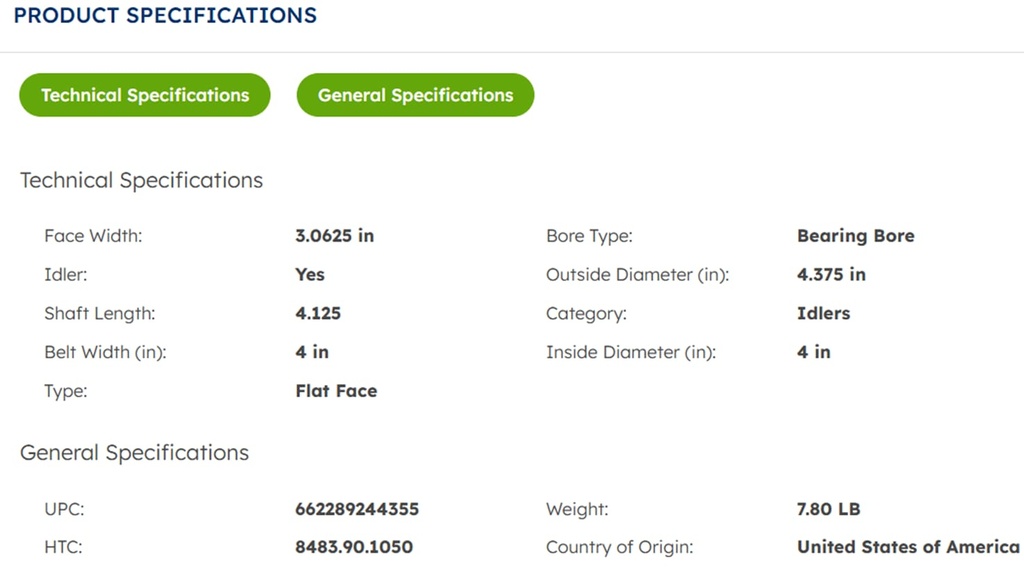Screen dimensions: 1024x585
Task: Click the Category value Idlers
Action: pyautogui.click(x=823, y=313)
